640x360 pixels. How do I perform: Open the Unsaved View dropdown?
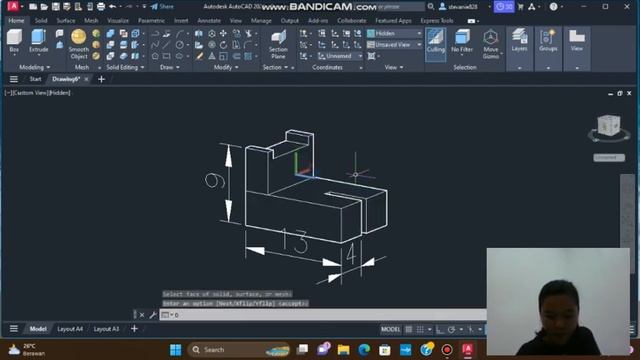[x=394, y=45]
